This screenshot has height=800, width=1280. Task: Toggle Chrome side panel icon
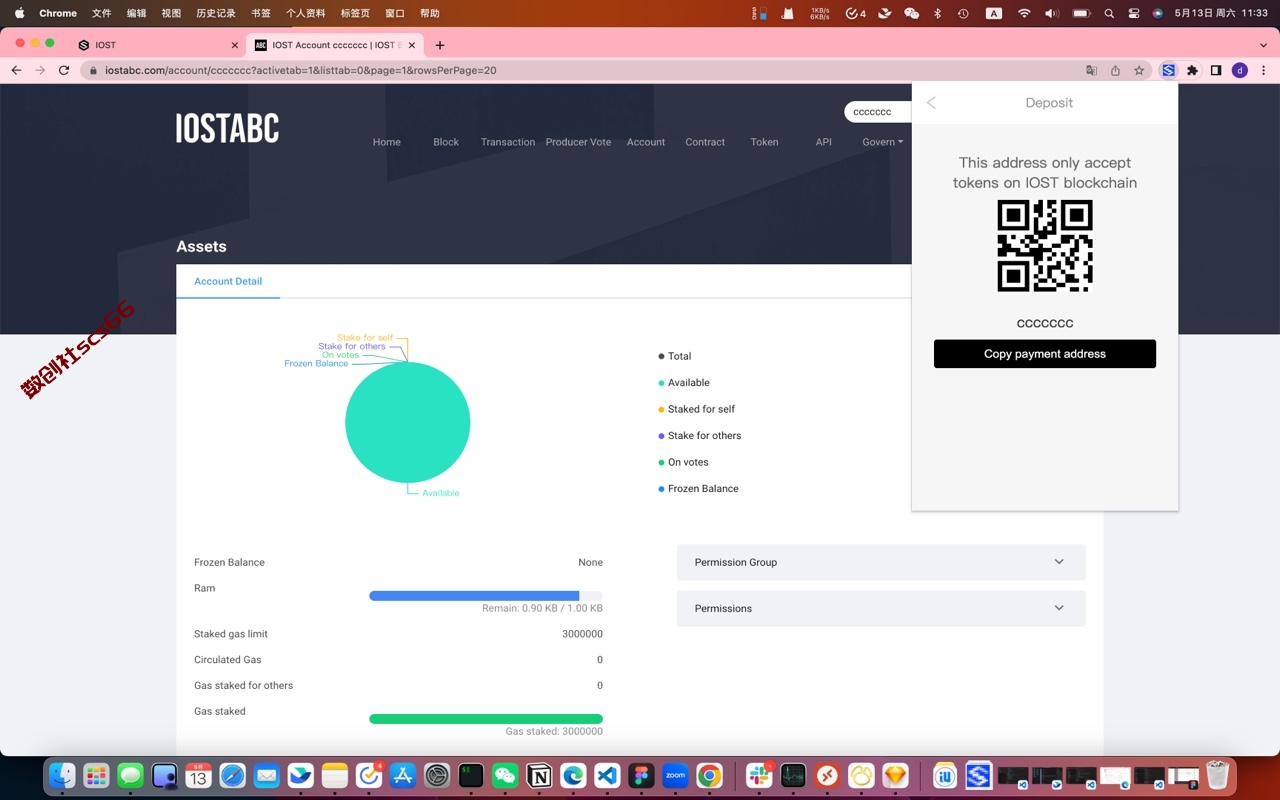click(x=1216, y=70)
